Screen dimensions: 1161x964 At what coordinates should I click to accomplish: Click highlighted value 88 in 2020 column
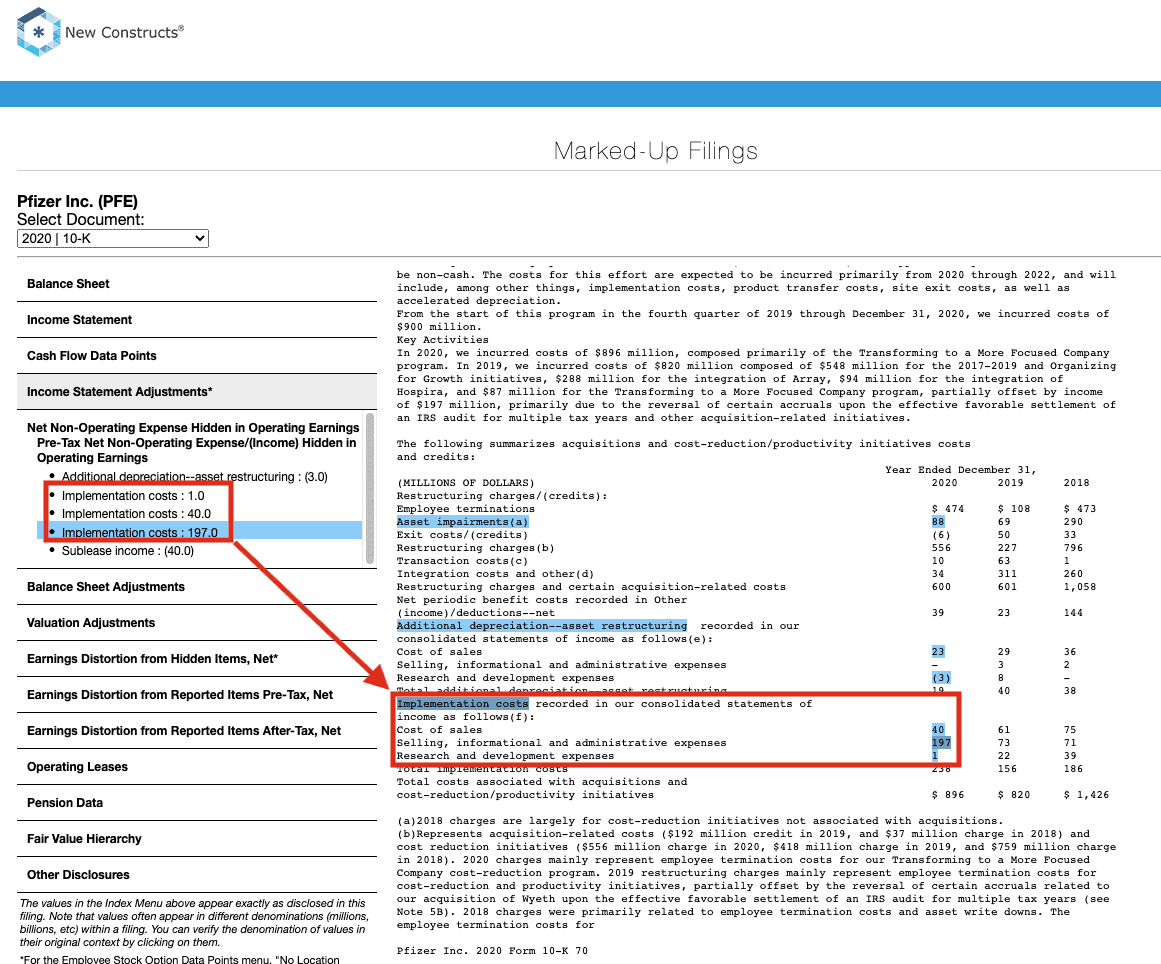click(x=938, y=522)
